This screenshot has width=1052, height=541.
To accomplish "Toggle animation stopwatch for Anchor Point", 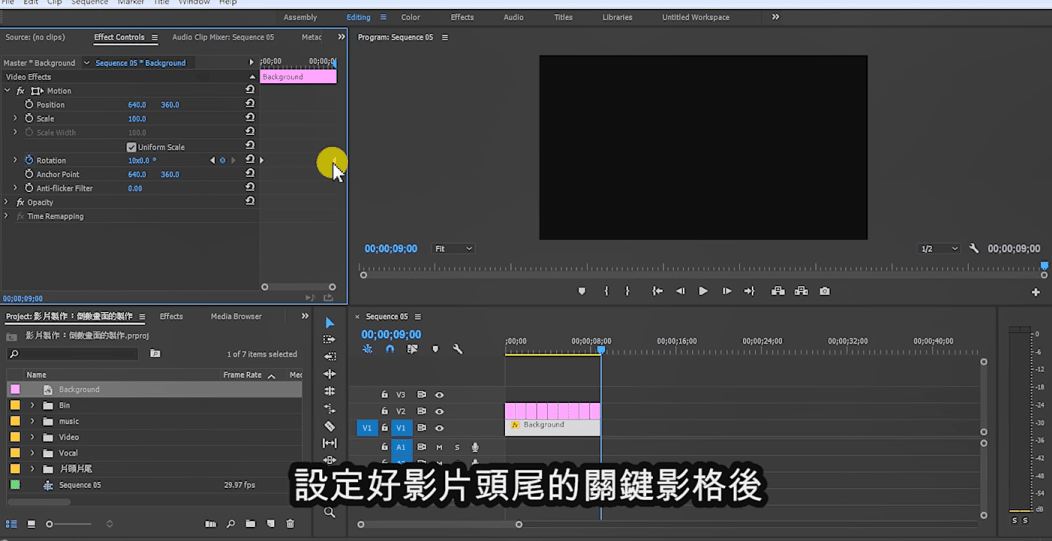I will 29,174.
